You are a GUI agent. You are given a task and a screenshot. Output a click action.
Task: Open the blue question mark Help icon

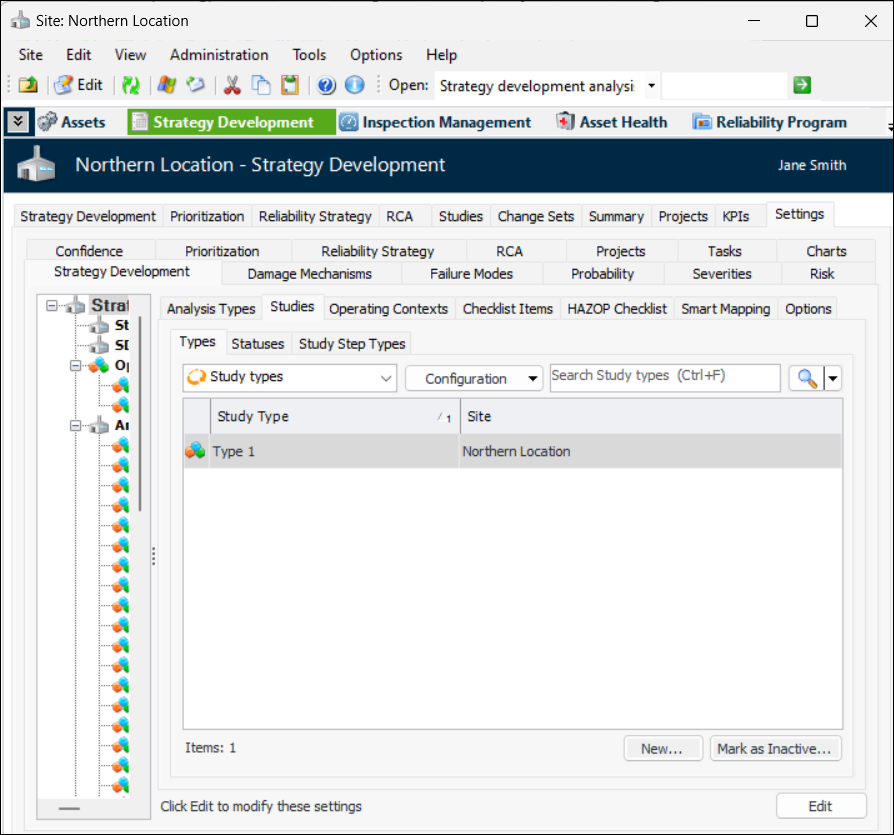[326, 86]
